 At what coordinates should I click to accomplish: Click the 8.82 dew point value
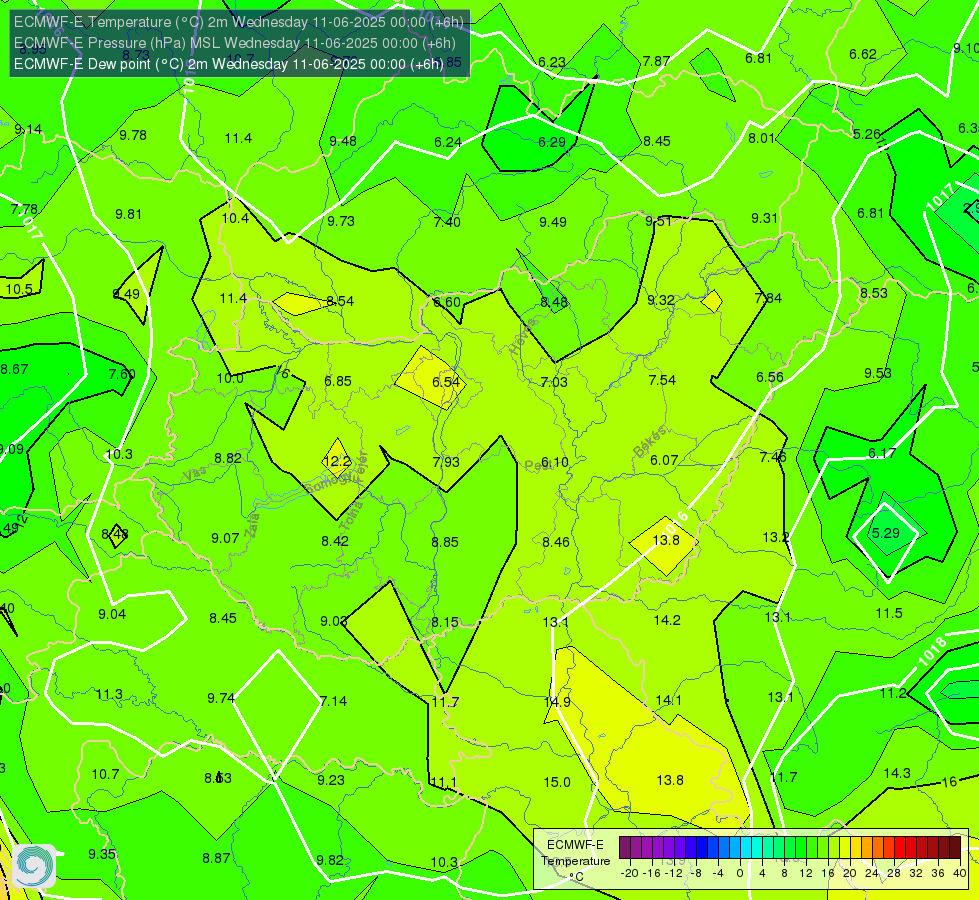pos(228,458)
